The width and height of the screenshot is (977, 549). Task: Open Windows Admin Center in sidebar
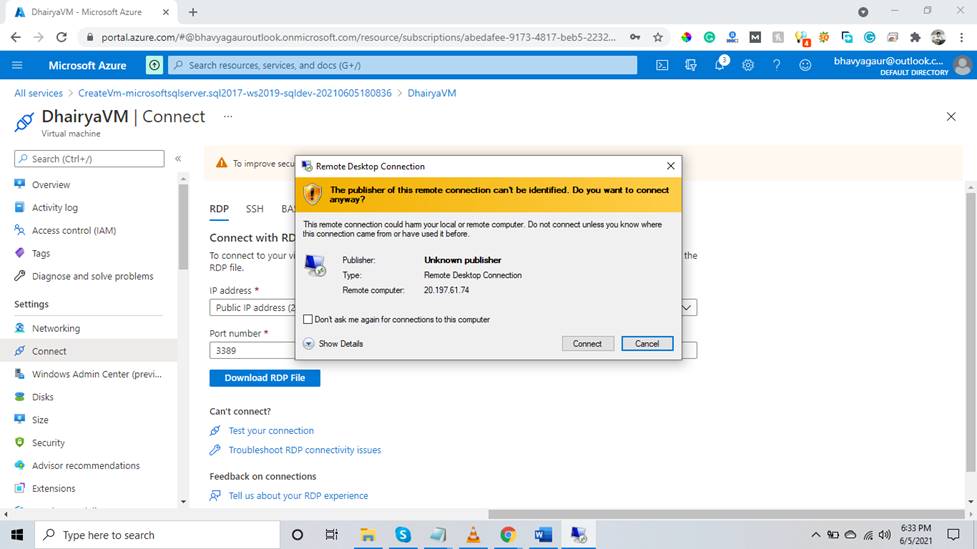tap(97, 374)
